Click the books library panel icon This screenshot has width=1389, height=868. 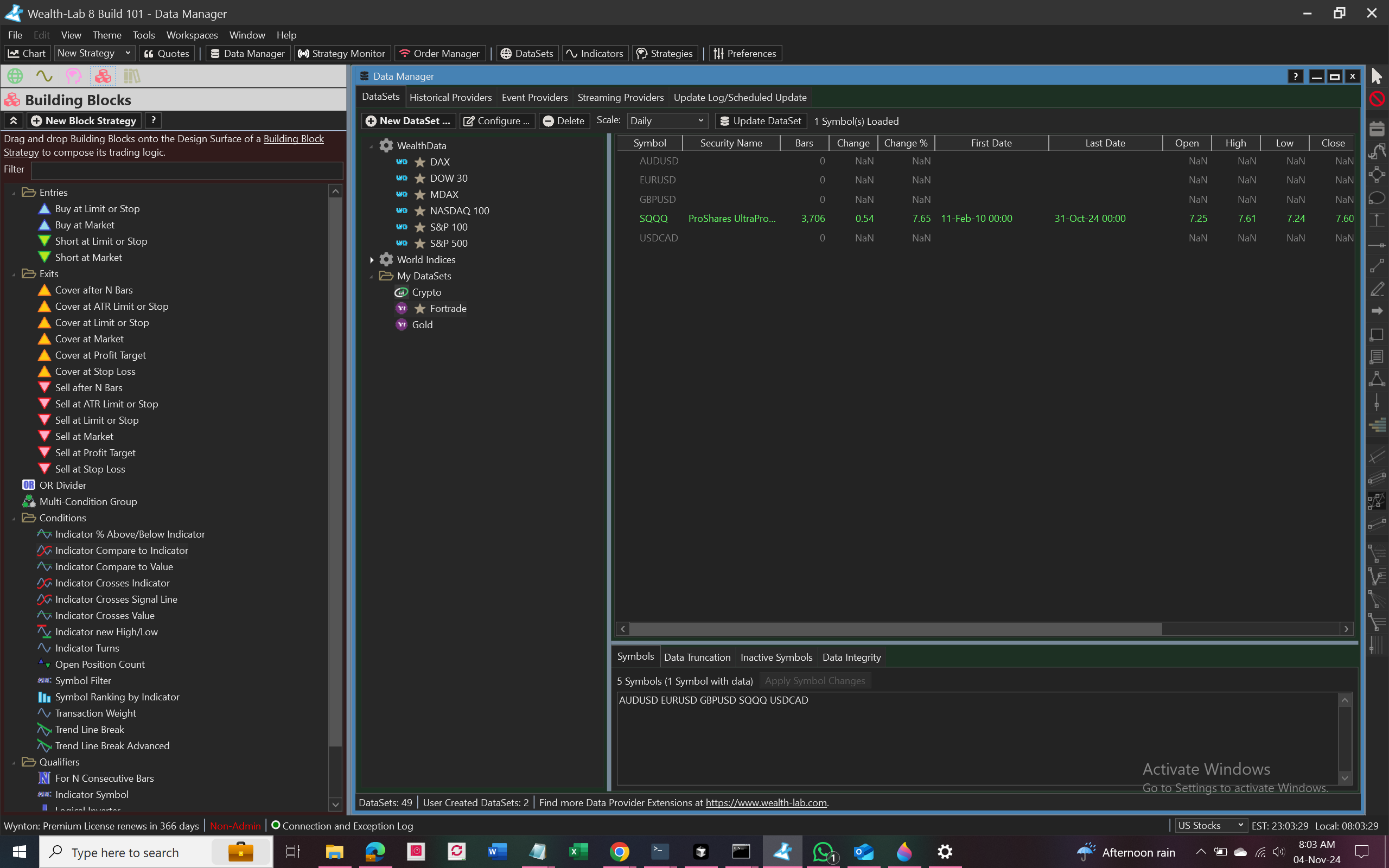(132, 76)
